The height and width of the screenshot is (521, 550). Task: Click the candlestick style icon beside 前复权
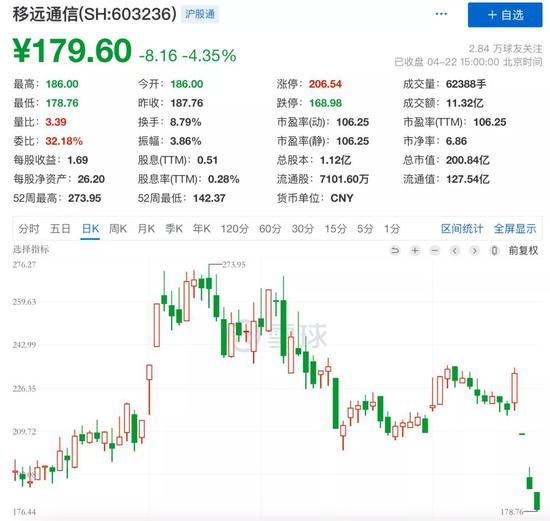[494, 251]
